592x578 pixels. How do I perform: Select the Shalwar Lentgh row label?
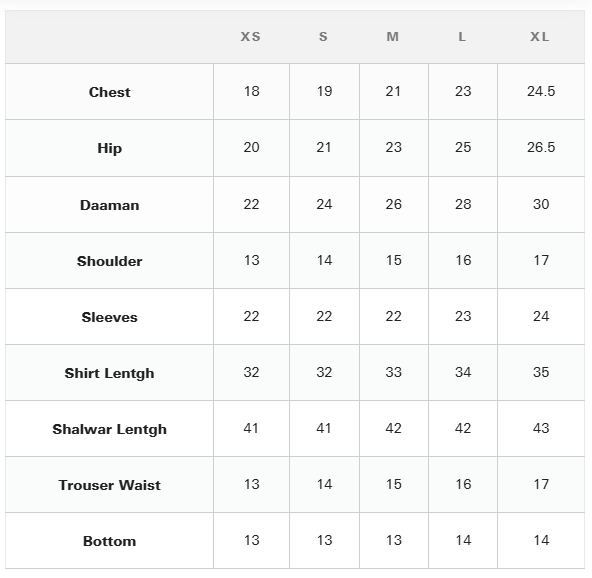point(109,429)
